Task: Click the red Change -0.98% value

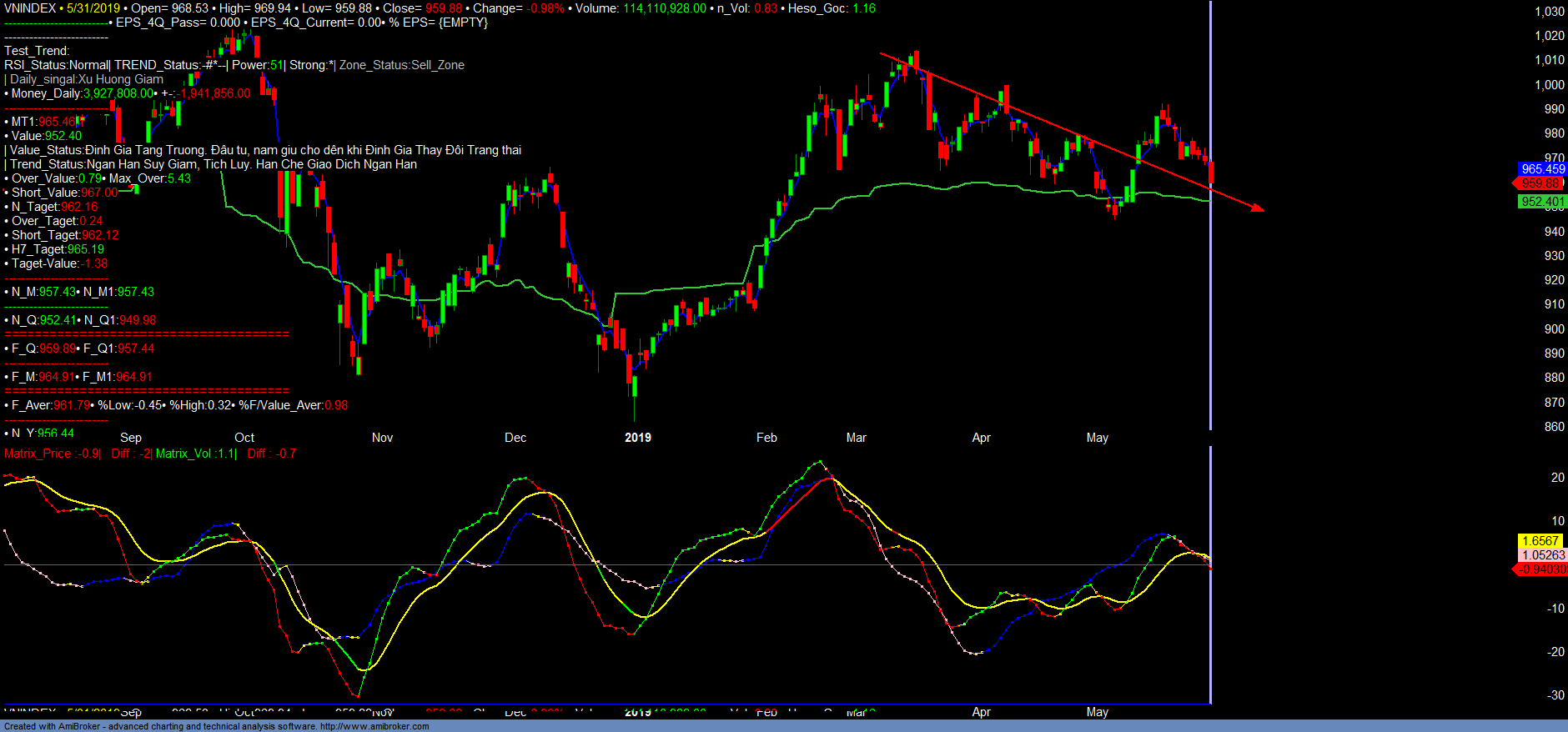Action: (545, 8)
